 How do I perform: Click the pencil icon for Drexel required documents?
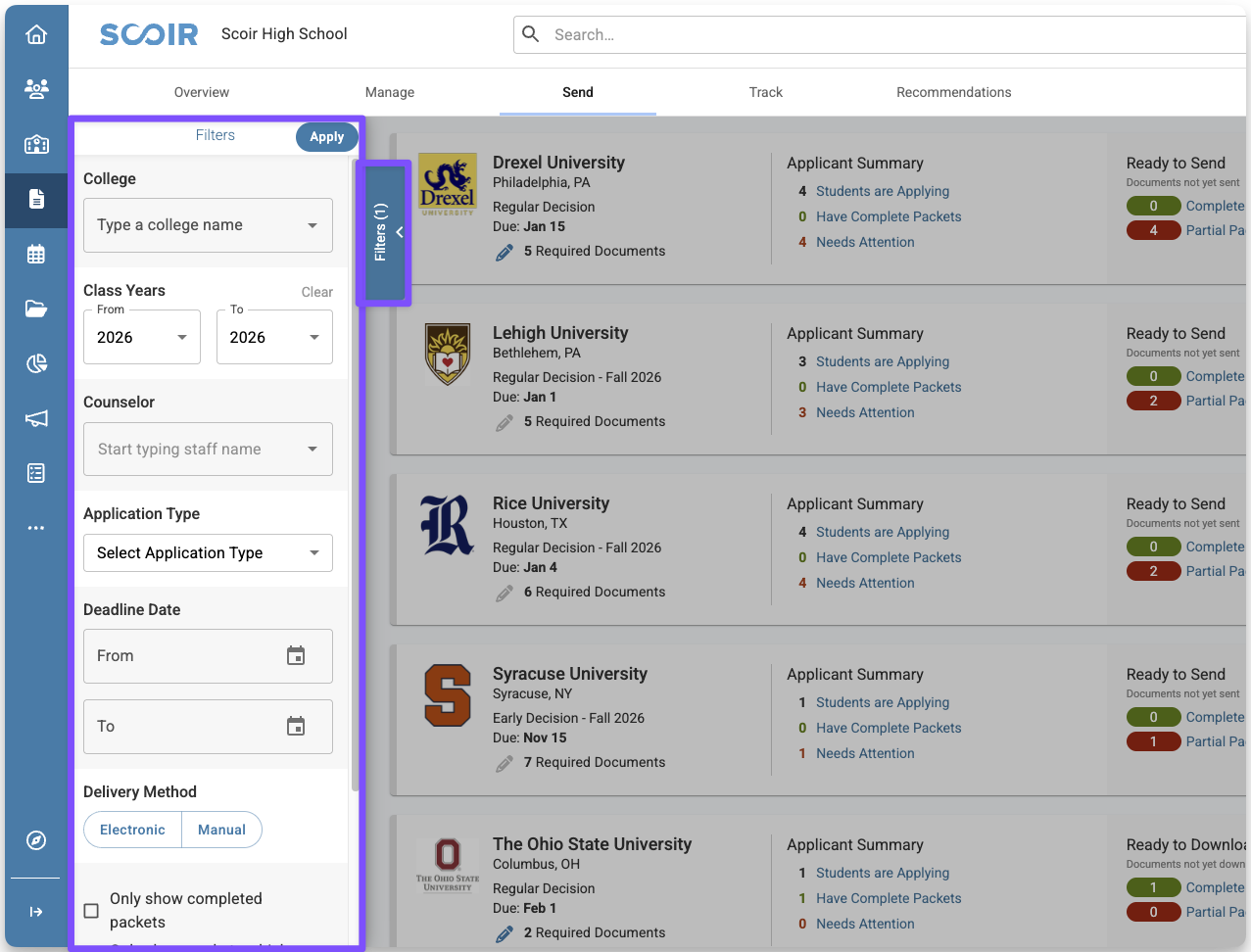(x=505, y=252)
